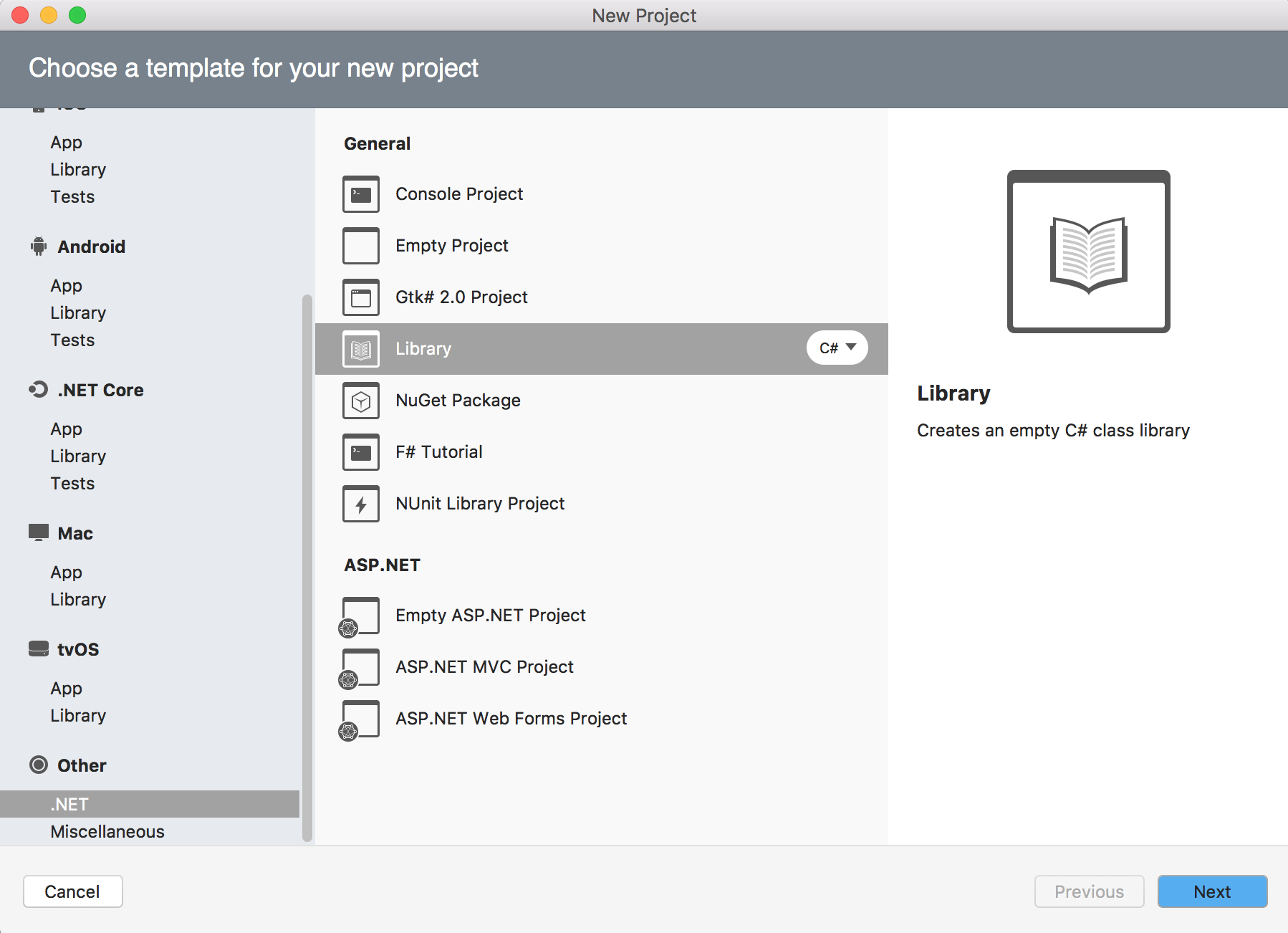Select Library under the tvOS section
1288x933 pixels.
pos(78,716)
